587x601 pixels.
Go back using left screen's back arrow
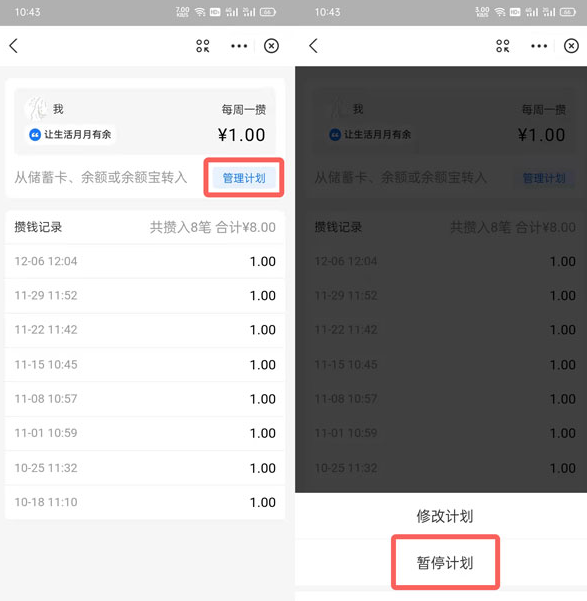(x=13, y=46)
